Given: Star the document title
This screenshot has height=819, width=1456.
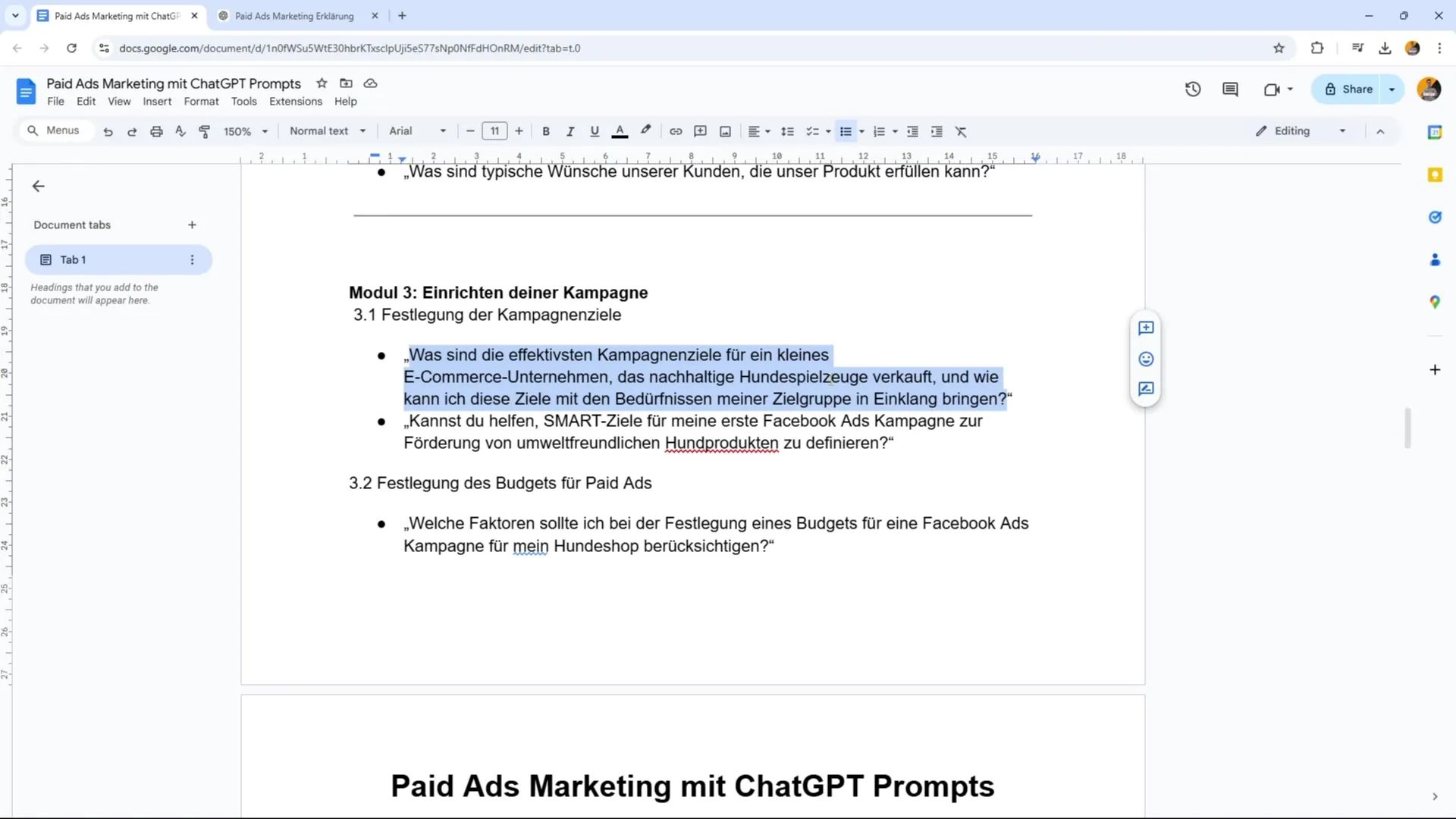Looking at the screenshot, I should pyautogui.click(x=322, y=83).
